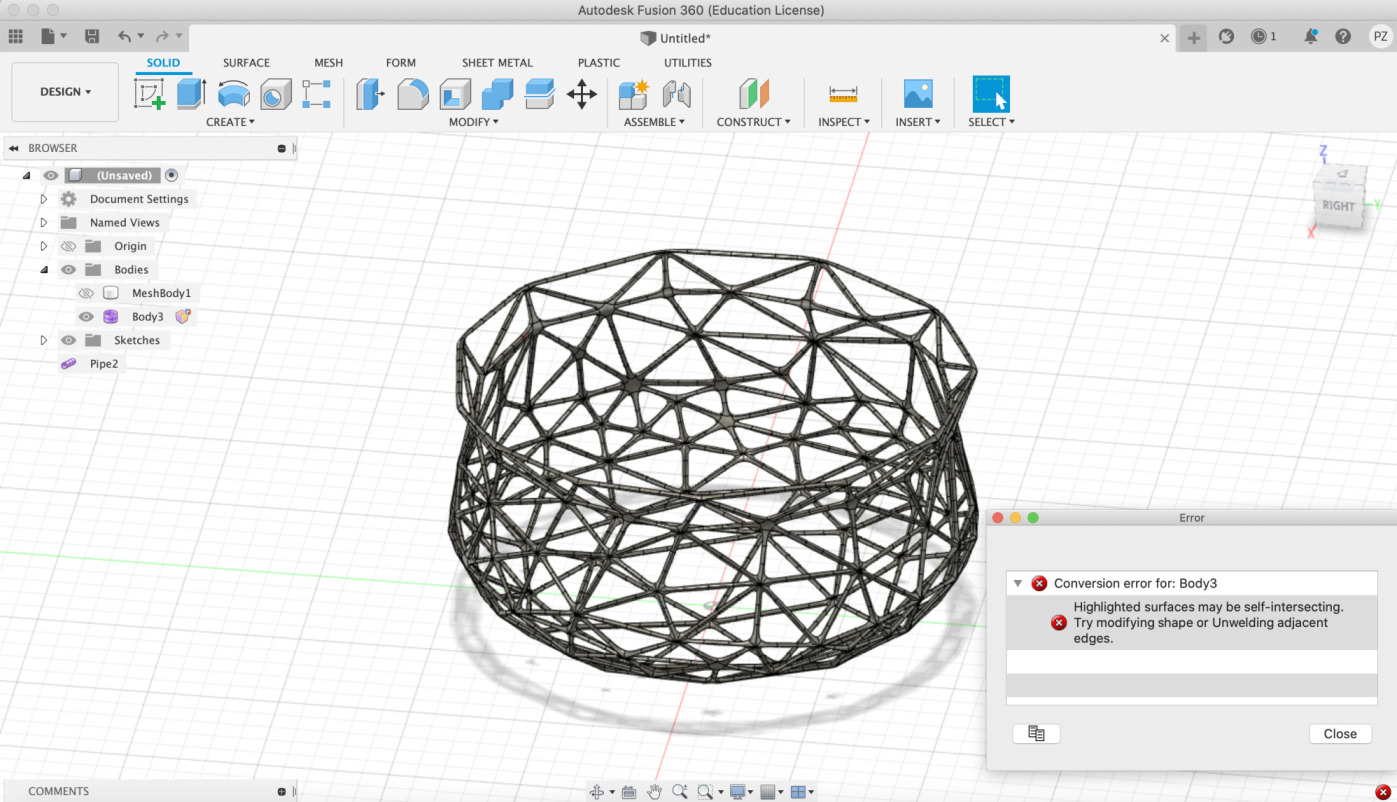The height and width of the screenshot is (802, 1397).
Task: Expand the Document Settings node
Action: [x=43, y=199]
